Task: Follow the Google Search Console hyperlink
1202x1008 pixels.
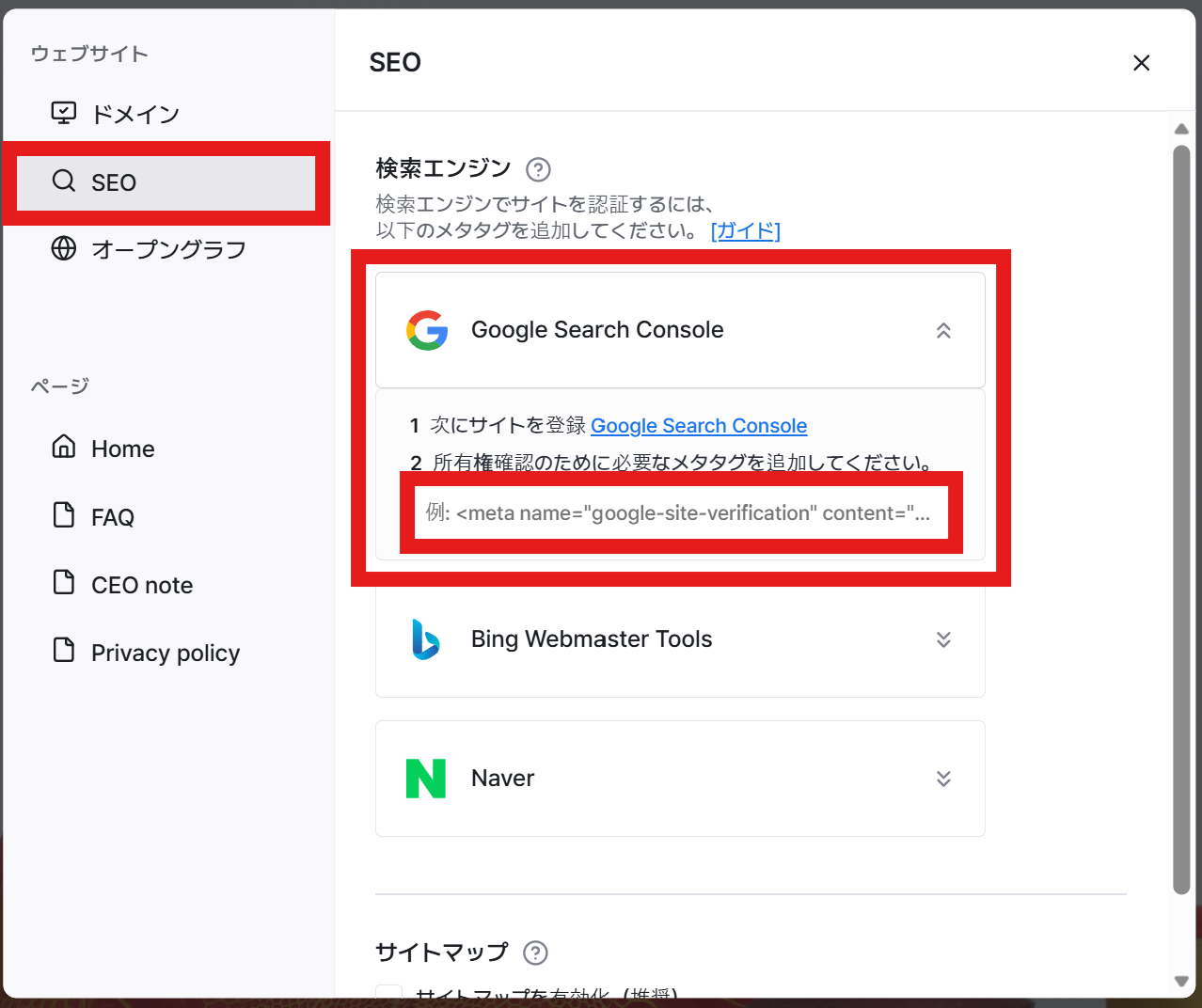Action: click(699, 426)
